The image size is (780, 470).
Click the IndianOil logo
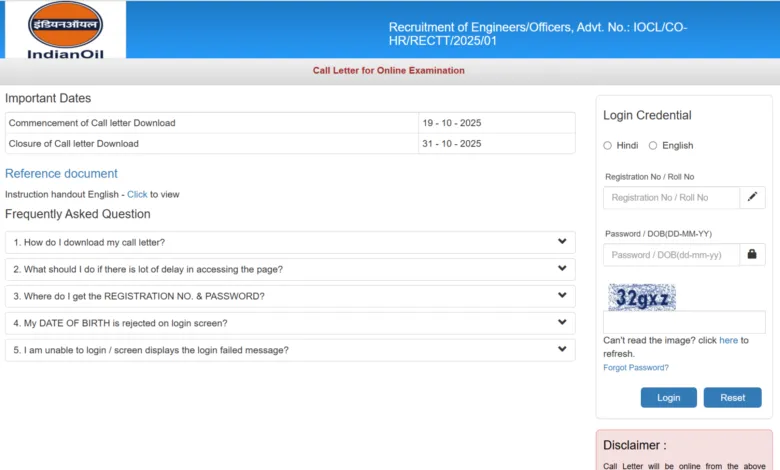[65, 29]
